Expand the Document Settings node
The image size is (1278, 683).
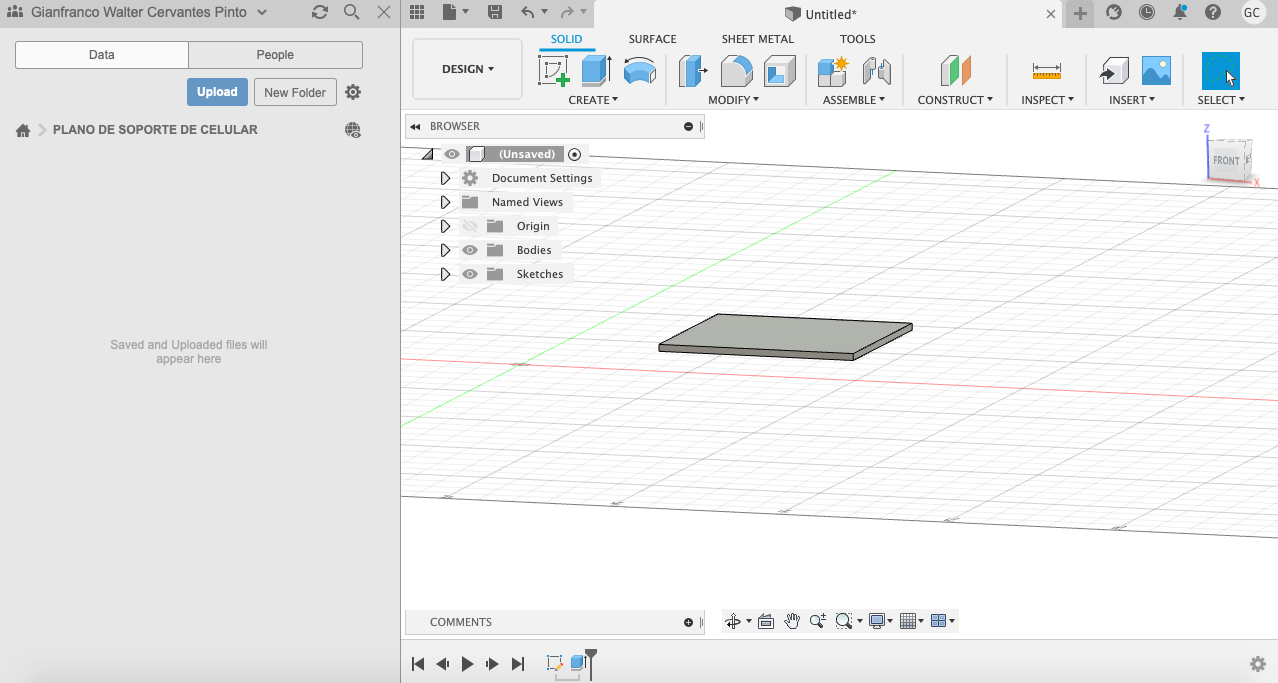coord(446,178)
